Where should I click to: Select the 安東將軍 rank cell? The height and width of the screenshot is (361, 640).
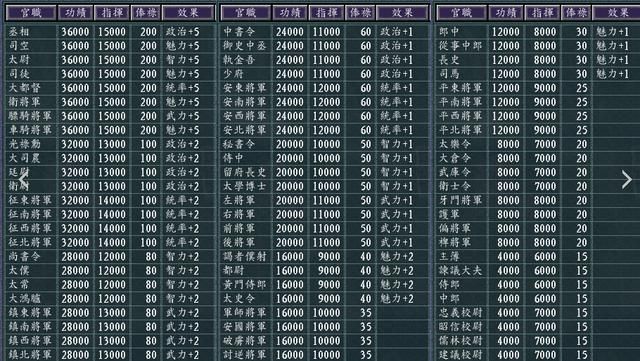coord(244,88)
